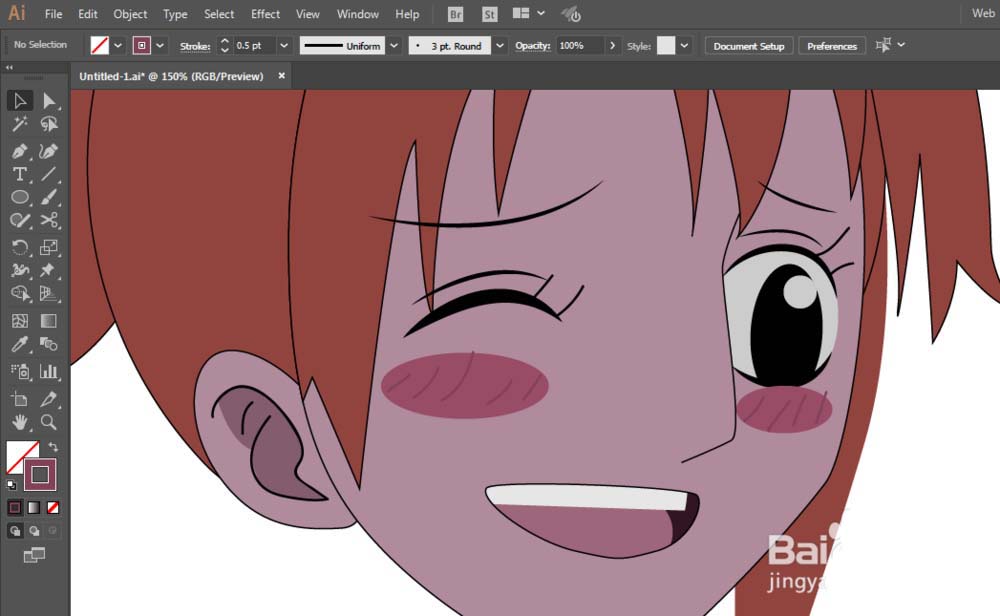Screen dimensions: 1000x616
Task: Open the arrange documents dropdown
Action: click(x=541, y=13)
